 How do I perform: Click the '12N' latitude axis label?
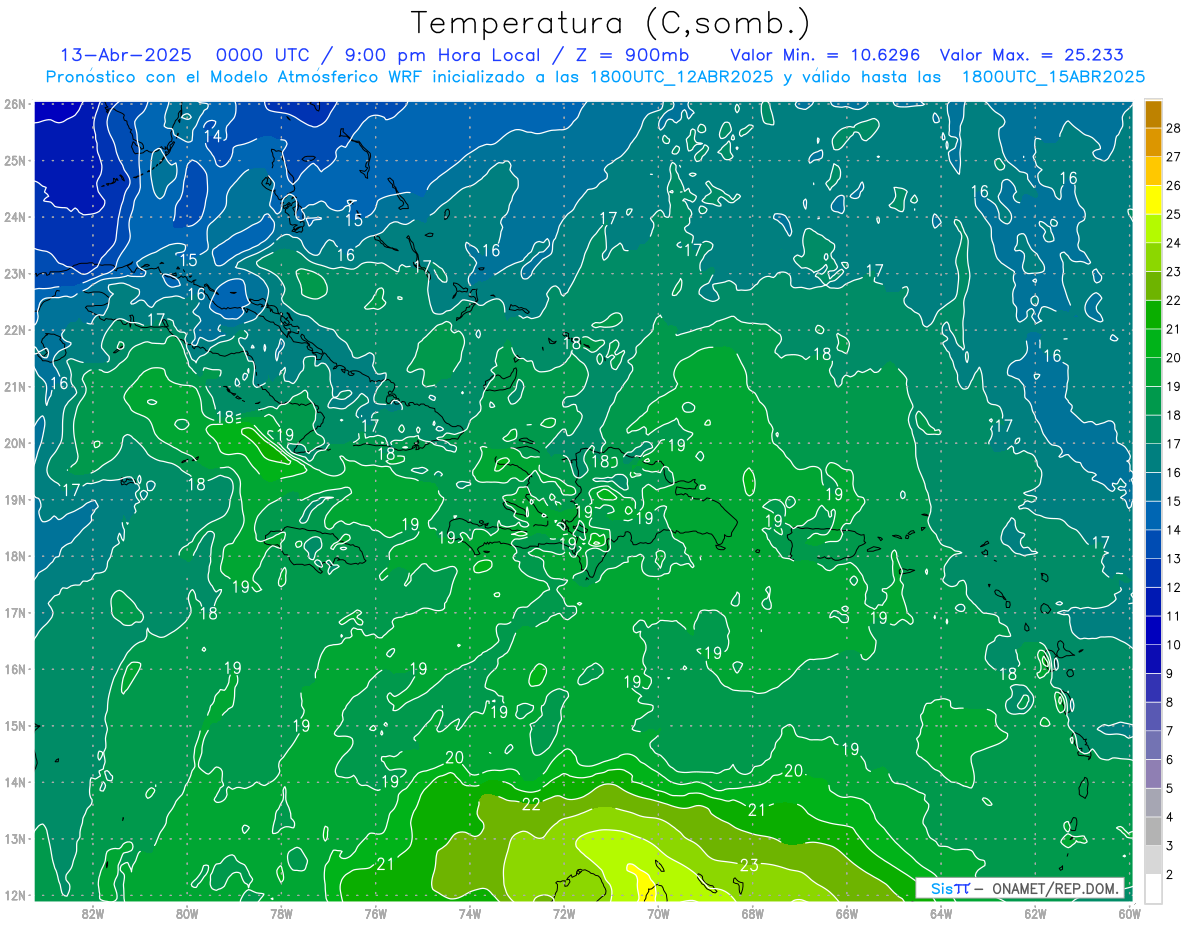(x=15, y=895)
